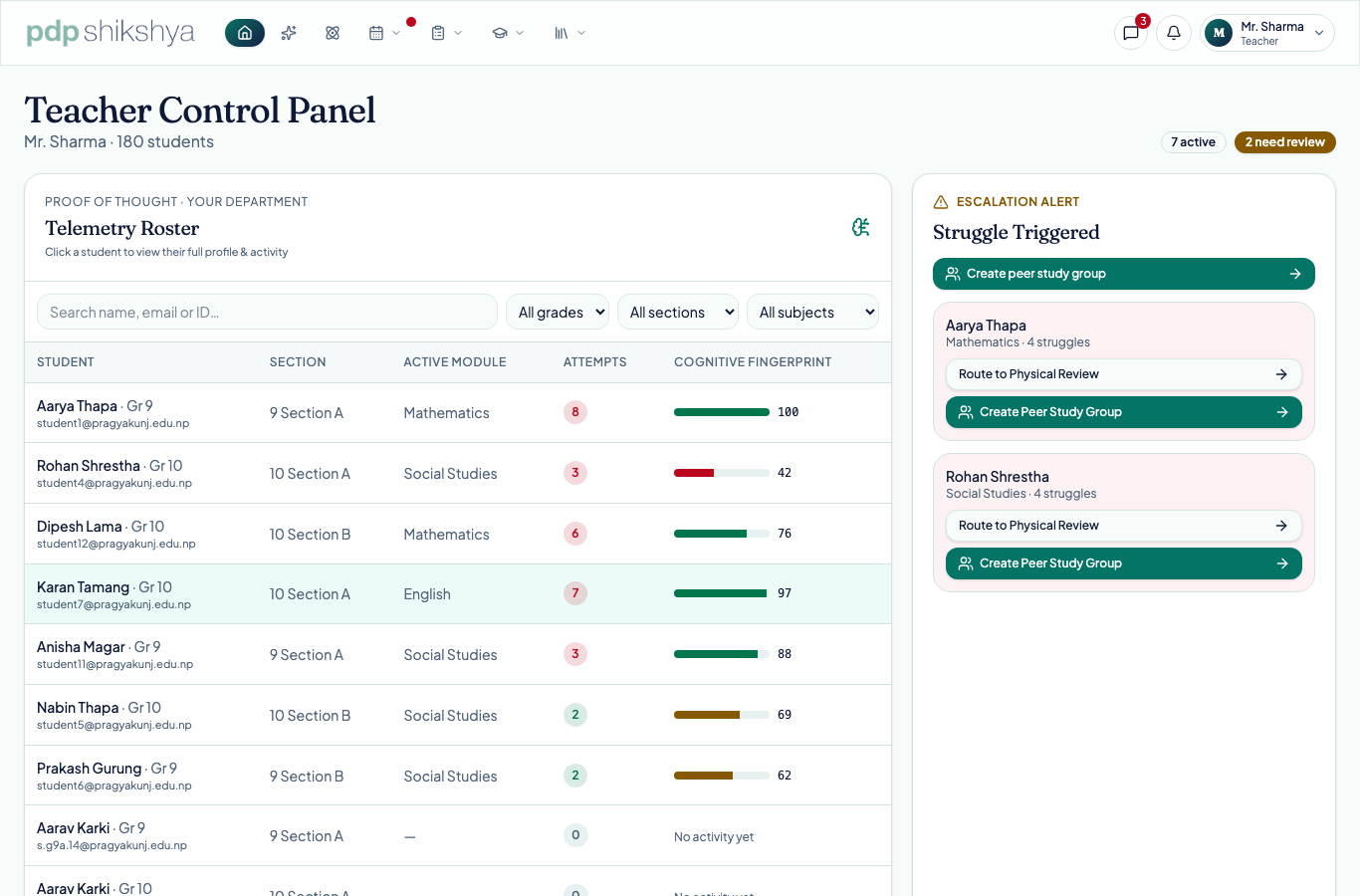This screenshot has height=896, width=1360.
Task: Open Aarav Karki Gr 9 profile row
Action: [458, 835]
